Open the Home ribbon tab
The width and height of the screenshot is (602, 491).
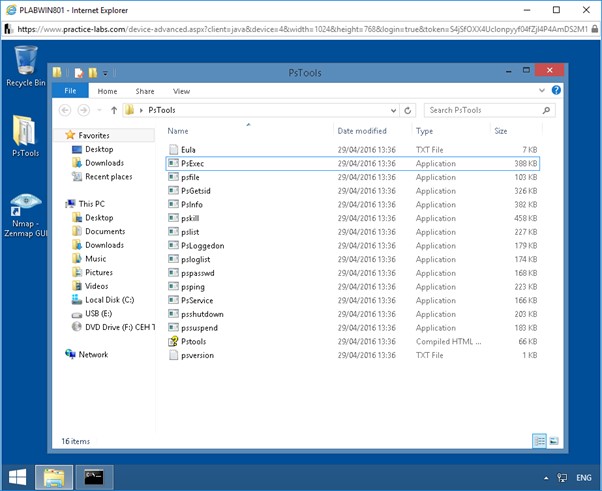[x=107, y=91]
